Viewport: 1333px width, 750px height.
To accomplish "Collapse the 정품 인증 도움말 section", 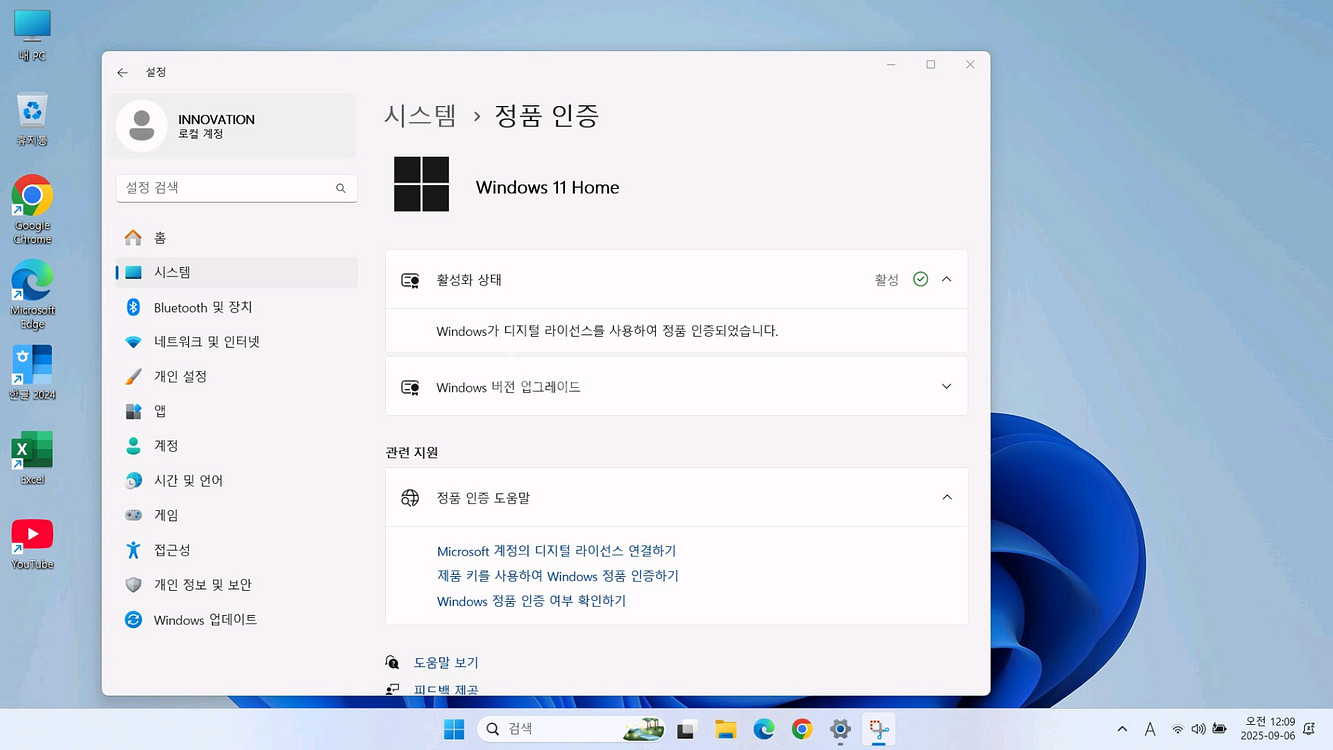I will [x=946, y=497].
